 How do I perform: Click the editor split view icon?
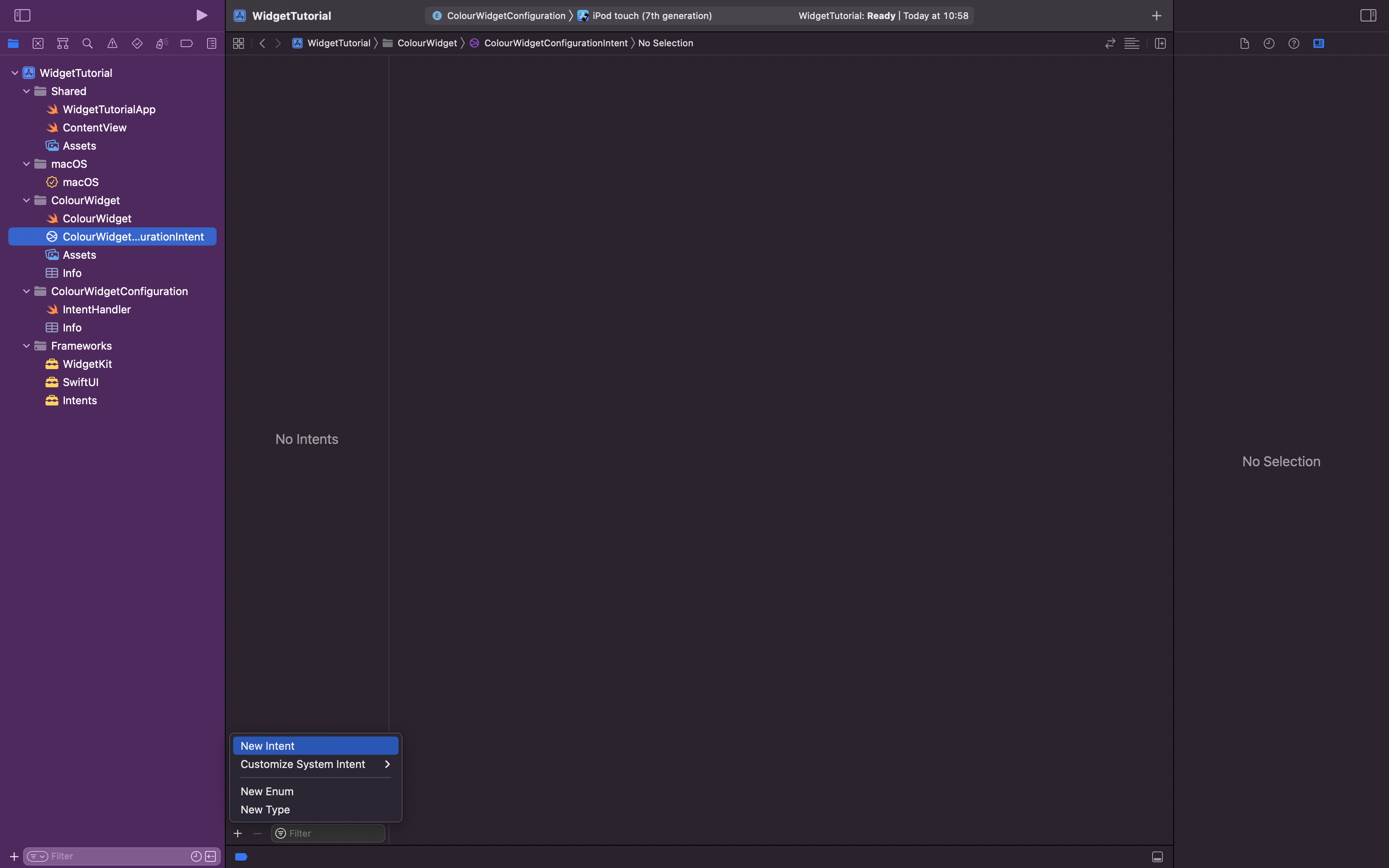coord(1160,43)
